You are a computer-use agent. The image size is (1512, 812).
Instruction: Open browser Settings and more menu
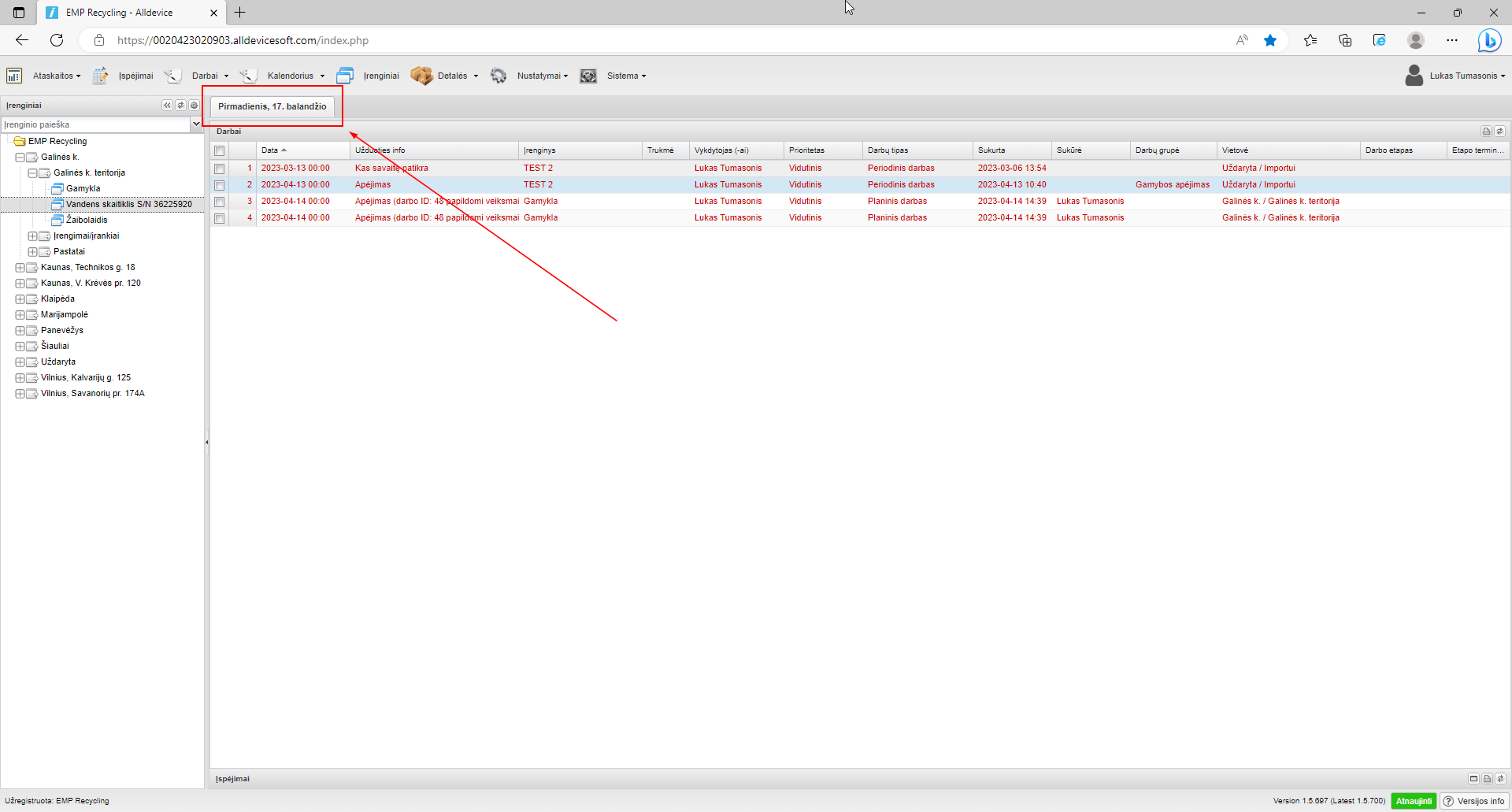coord(1452,40)
